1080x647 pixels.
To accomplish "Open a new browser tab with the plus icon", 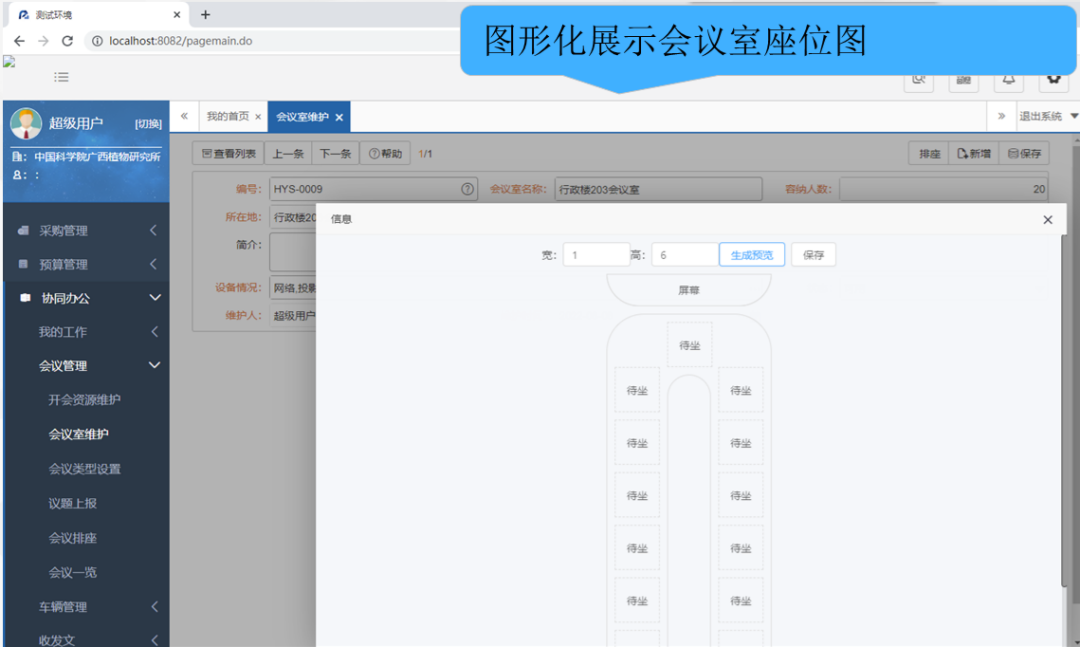I will (x=205, y=14).
